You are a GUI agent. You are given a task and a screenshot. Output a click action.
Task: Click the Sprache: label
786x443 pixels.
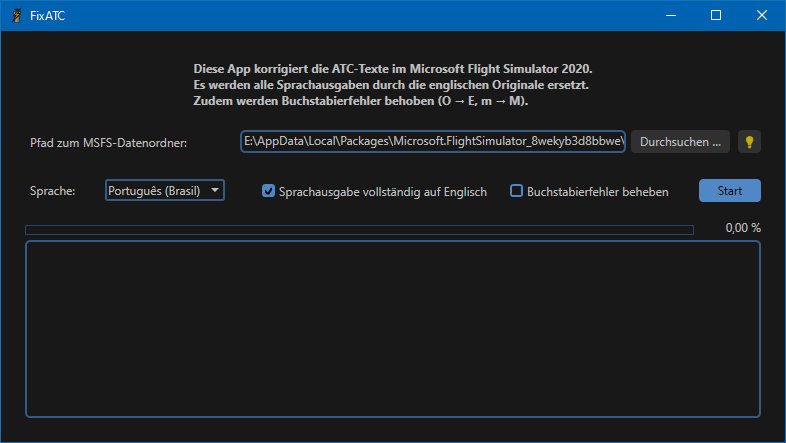point(53,191)
